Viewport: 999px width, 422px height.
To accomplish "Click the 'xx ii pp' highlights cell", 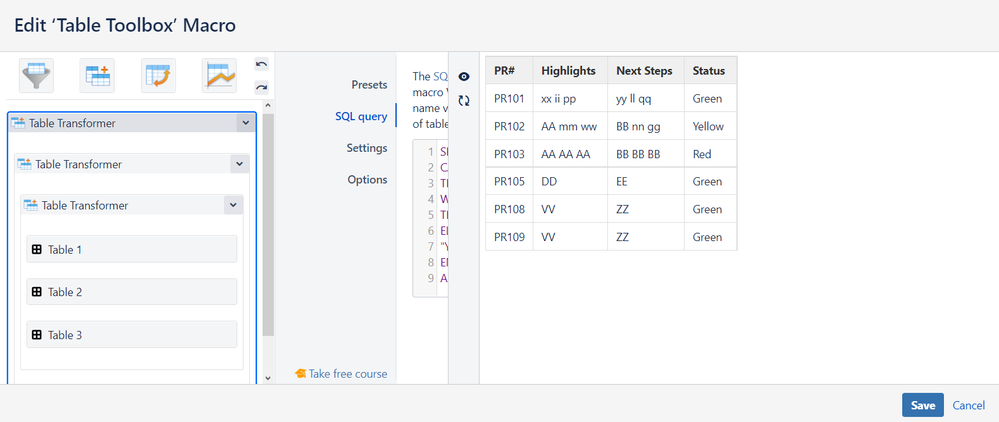I will 570,99.
